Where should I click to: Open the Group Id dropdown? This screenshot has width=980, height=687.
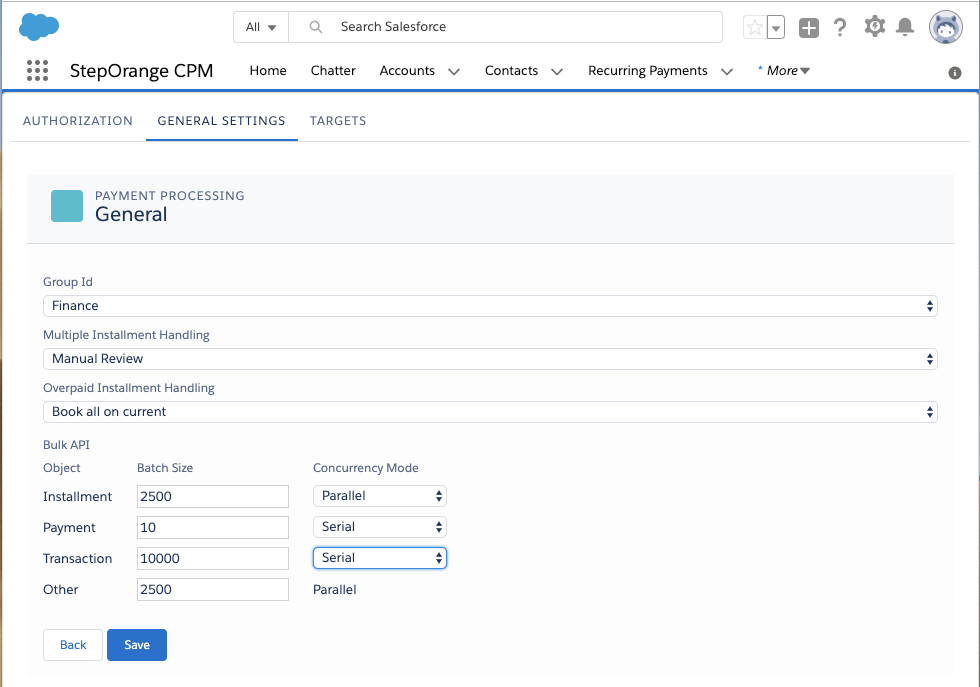[x=490, y=306]
